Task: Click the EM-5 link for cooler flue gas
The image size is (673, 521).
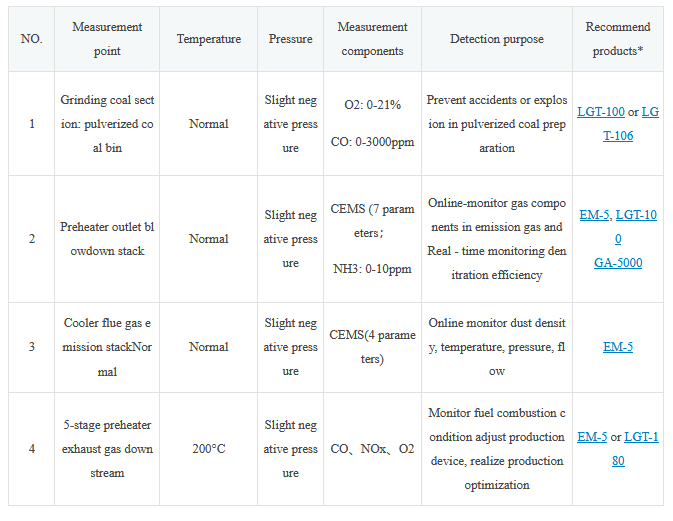Action: tap(617, 347)
